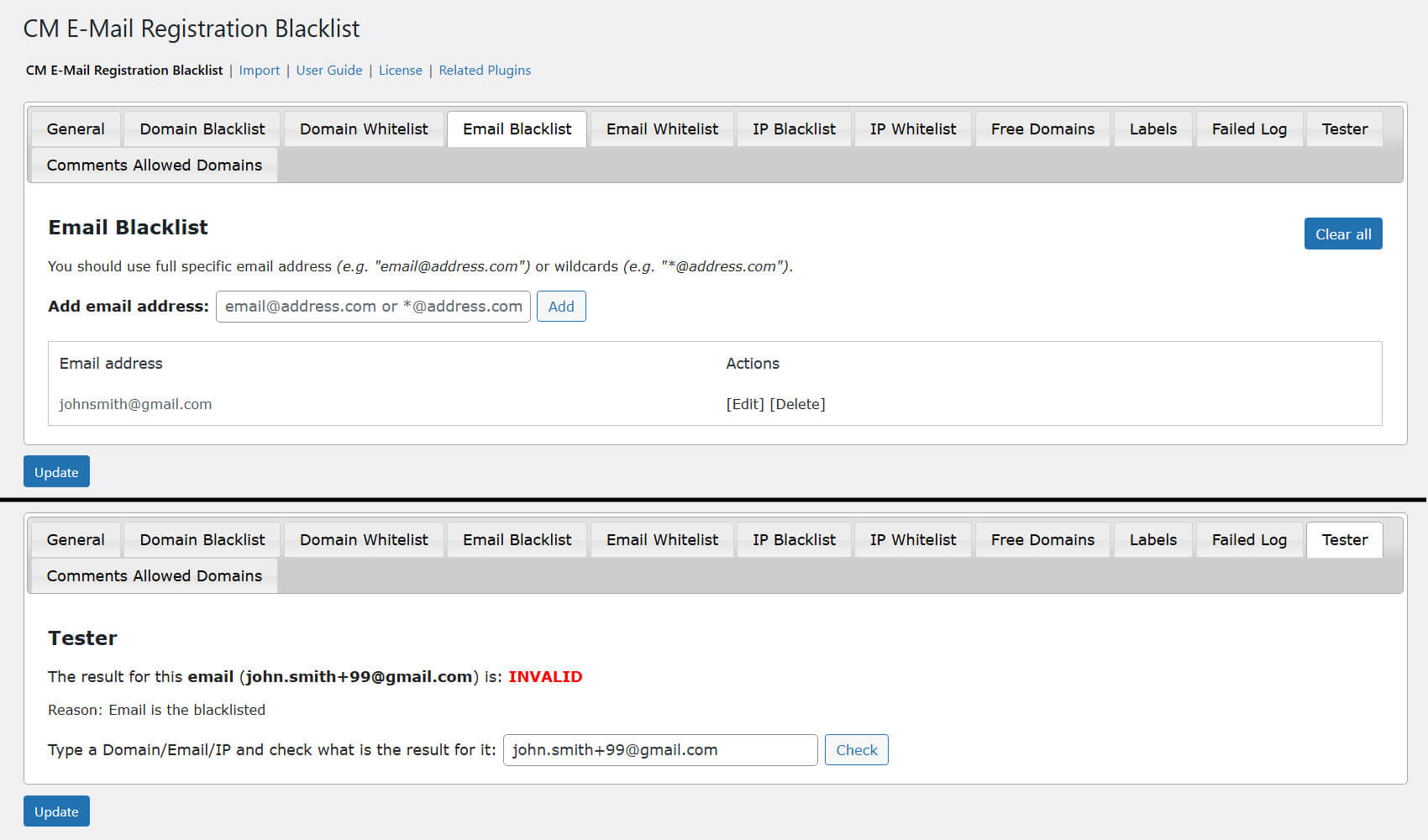Click the Add email address input field
Image resolution: width=1428 pixels, height=840 pixels.
pyautogui.click(x=373, y=307)
